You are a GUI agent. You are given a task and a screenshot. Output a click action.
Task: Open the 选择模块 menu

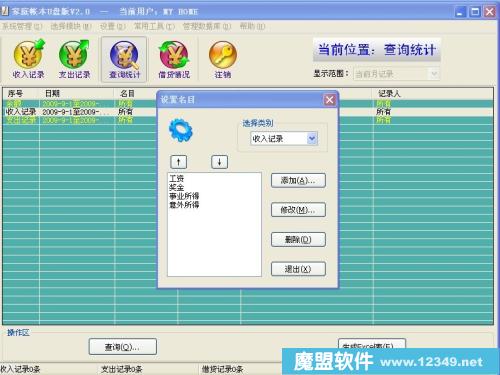point(71,26)
